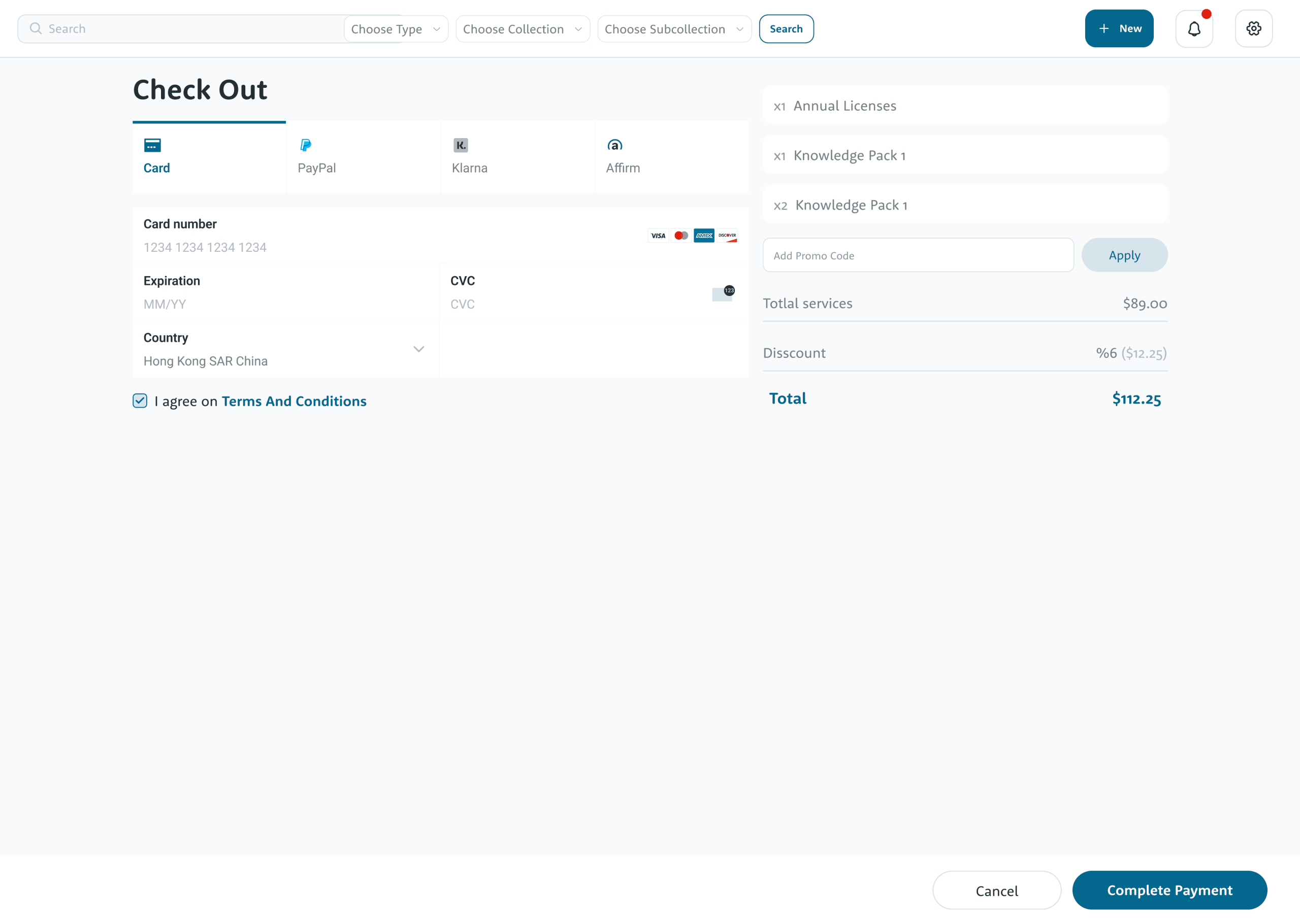The height and width of the screenshot is (924, 1300).
Task: Focus the Add Promo Code field
Action: coord(918,255)
